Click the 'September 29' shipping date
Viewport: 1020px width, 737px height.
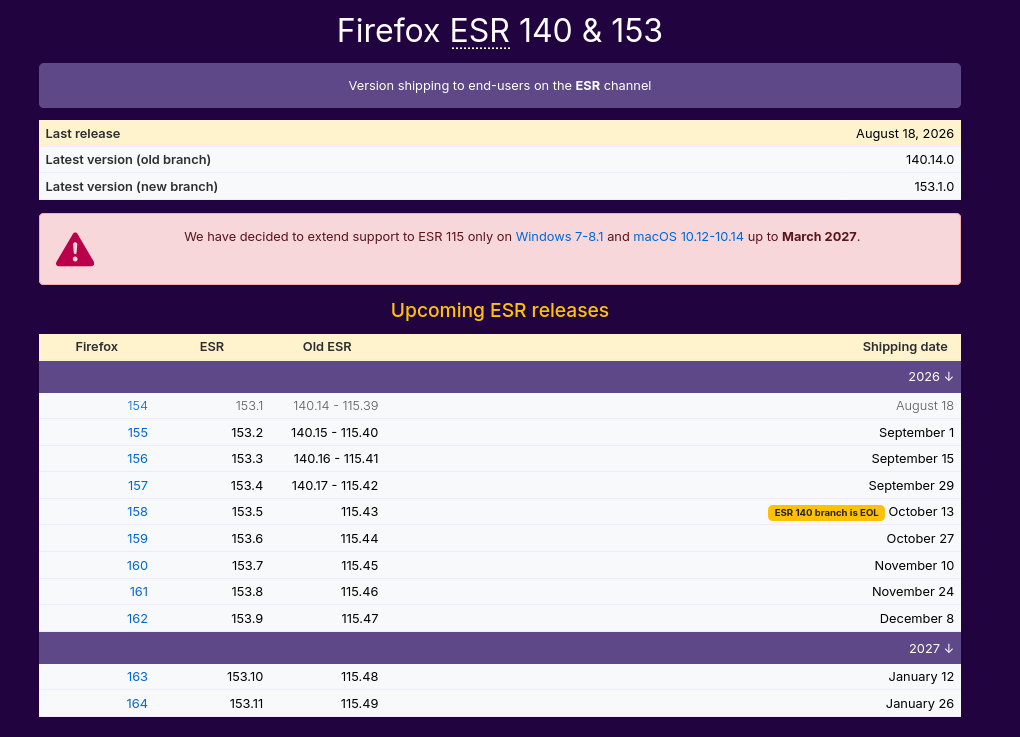point(911,486)
